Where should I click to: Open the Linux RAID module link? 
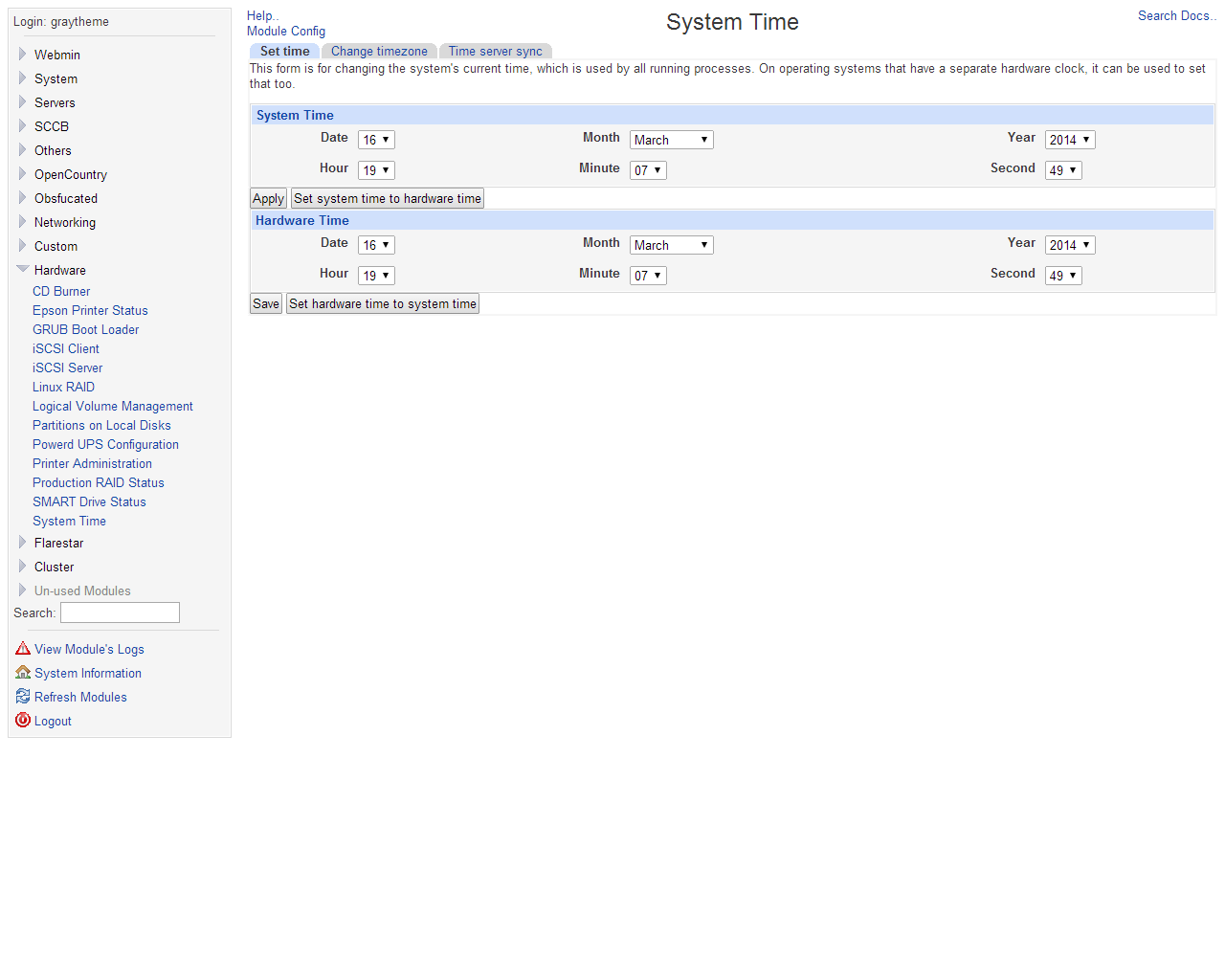(63, 387)
